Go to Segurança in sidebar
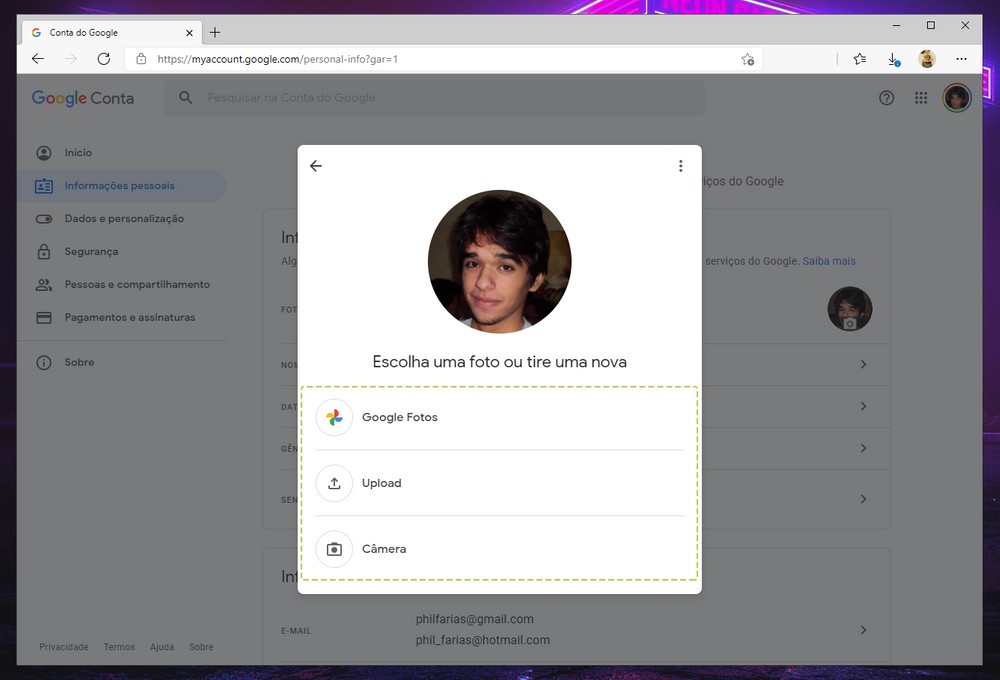This screenshot has width=1000, height=680. click(x=91, y=252)
